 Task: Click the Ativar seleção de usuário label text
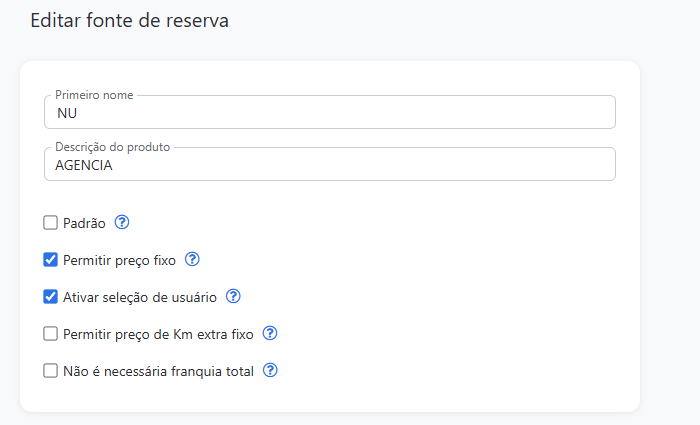point(139,297)
